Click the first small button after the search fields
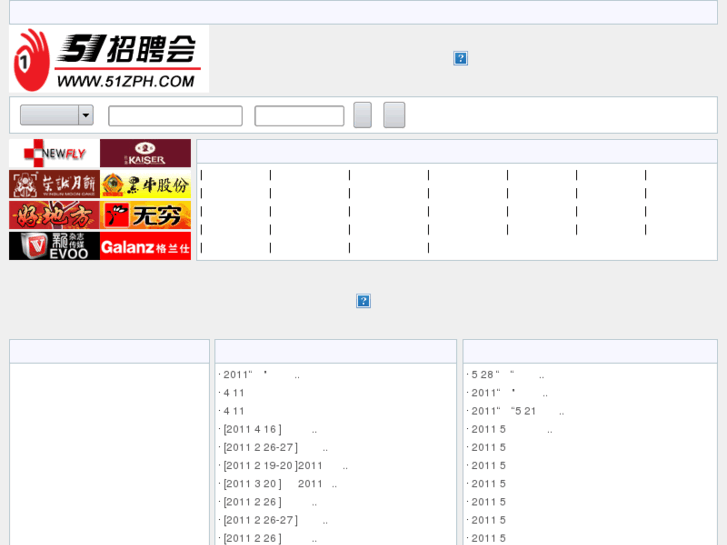 click(363, 115)
